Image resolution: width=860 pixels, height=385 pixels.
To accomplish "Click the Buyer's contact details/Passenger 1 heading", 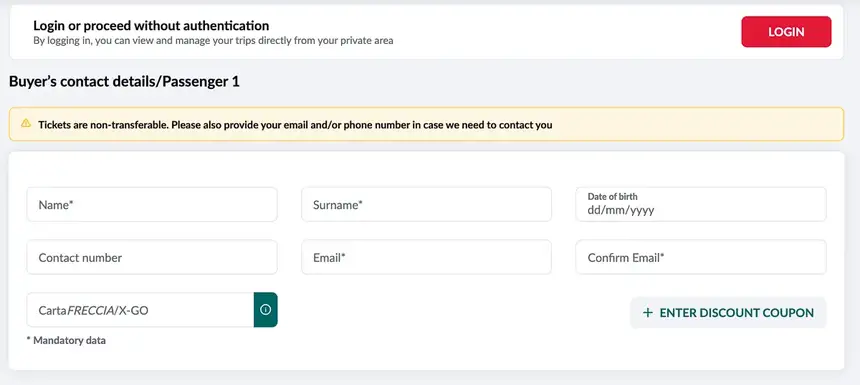I will 125,82.
